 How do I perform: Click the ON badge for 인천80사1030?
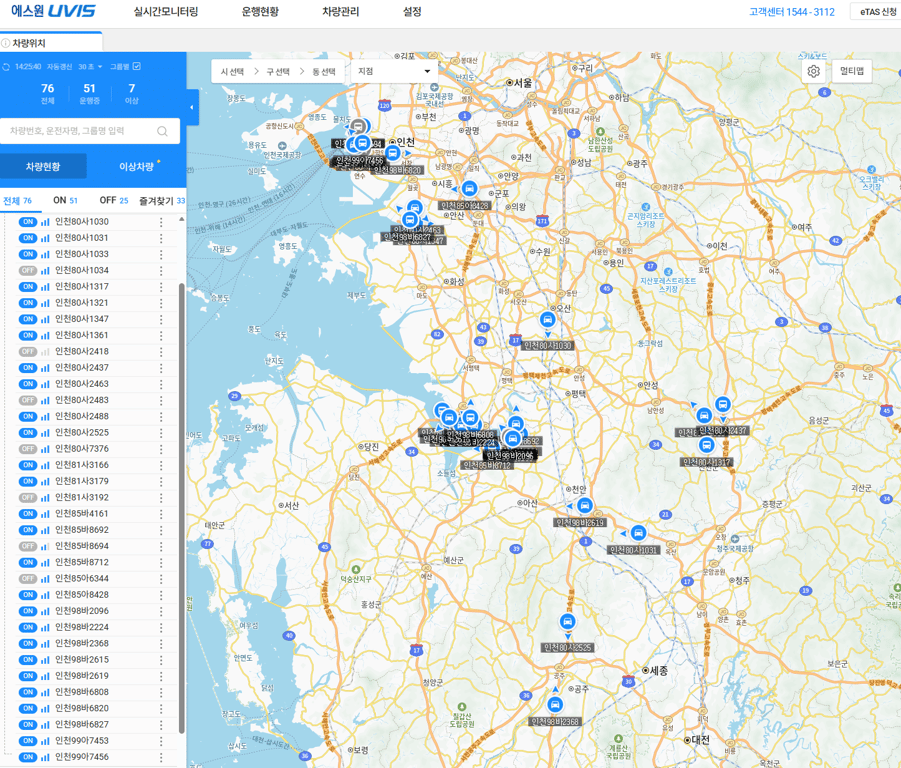pos(28,222)
